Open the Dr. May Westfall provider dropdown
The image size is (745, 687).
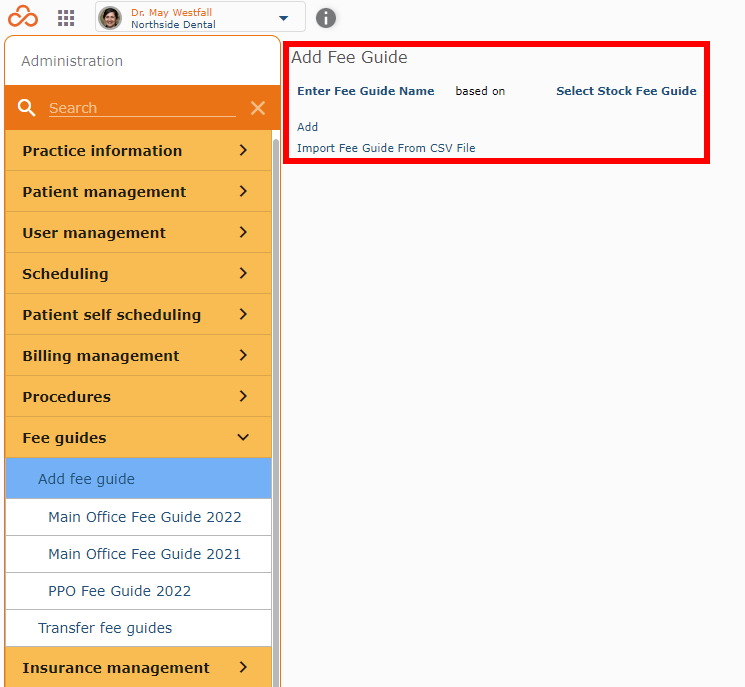pos(200,18)
